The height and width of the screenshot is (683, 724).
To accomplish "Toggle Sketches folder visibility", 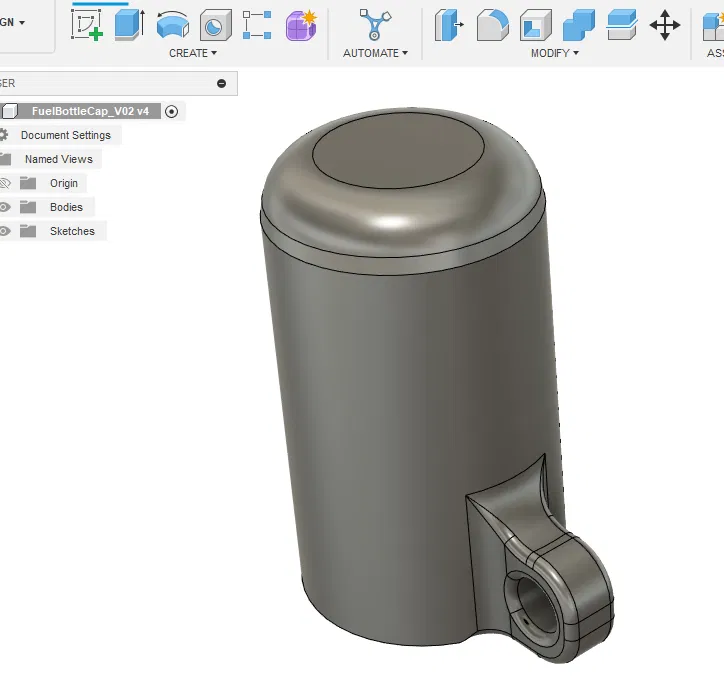I will point(5,231).
